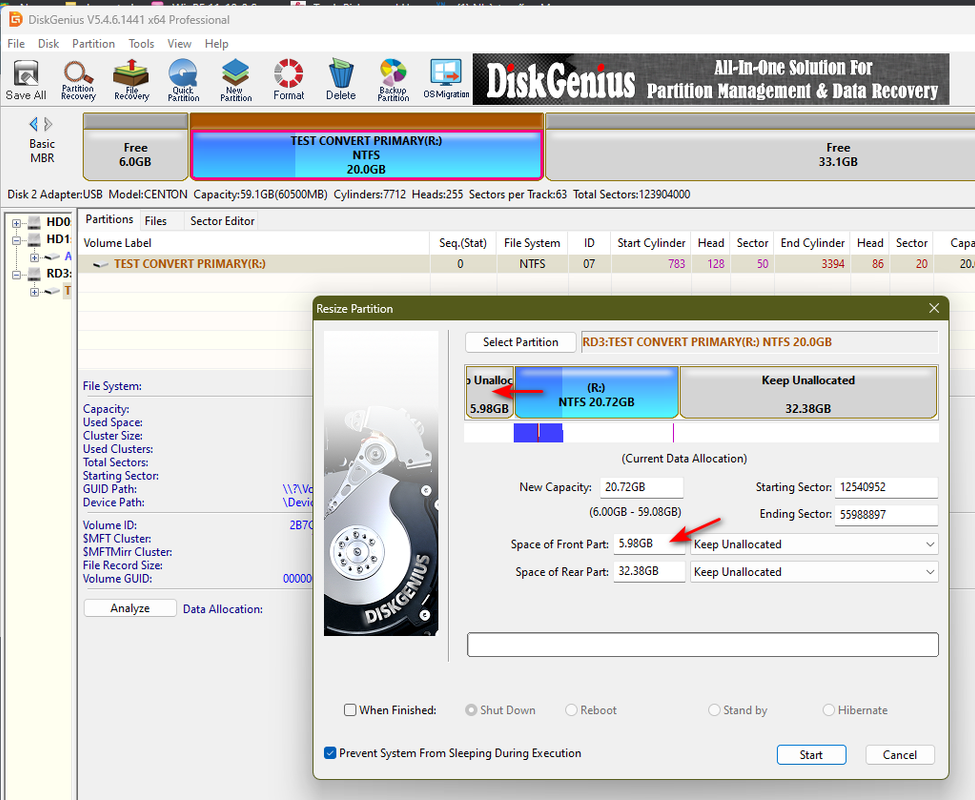Click the Save All toolbar icon
Viewport: 975px width, 800px height.
26,80
